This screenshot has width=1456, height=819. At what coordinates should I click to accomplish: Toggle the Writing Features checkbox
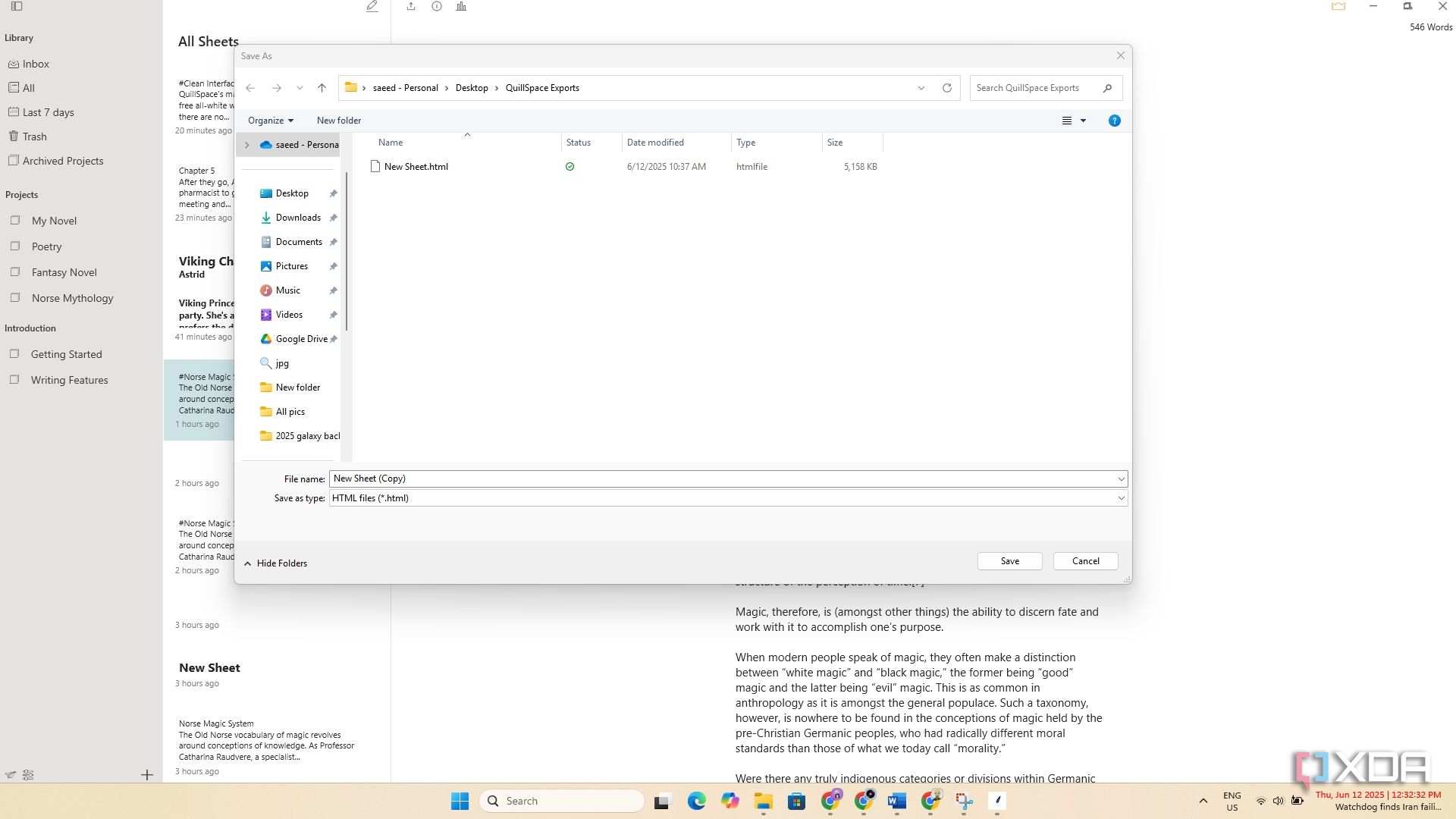[x=14, y=380]
